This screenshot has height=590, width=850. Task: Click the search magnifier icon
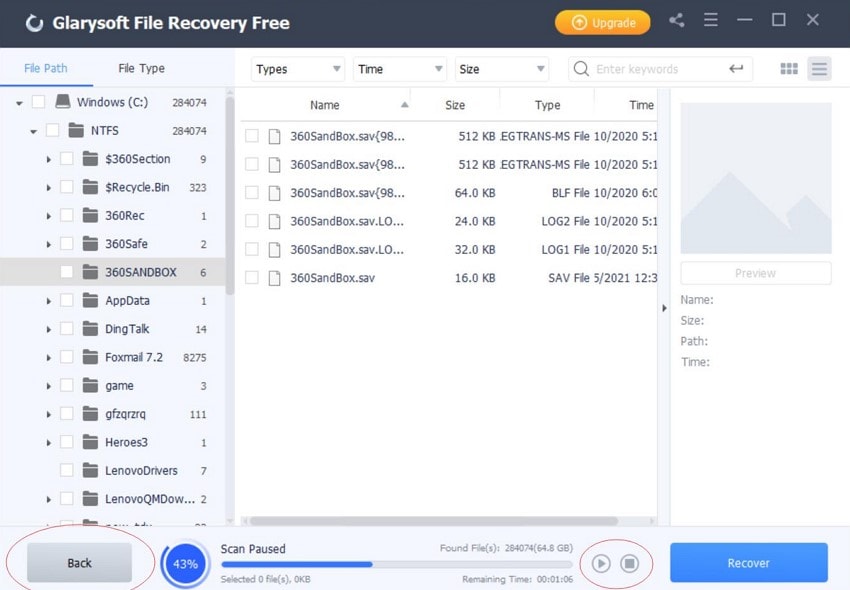581,69
